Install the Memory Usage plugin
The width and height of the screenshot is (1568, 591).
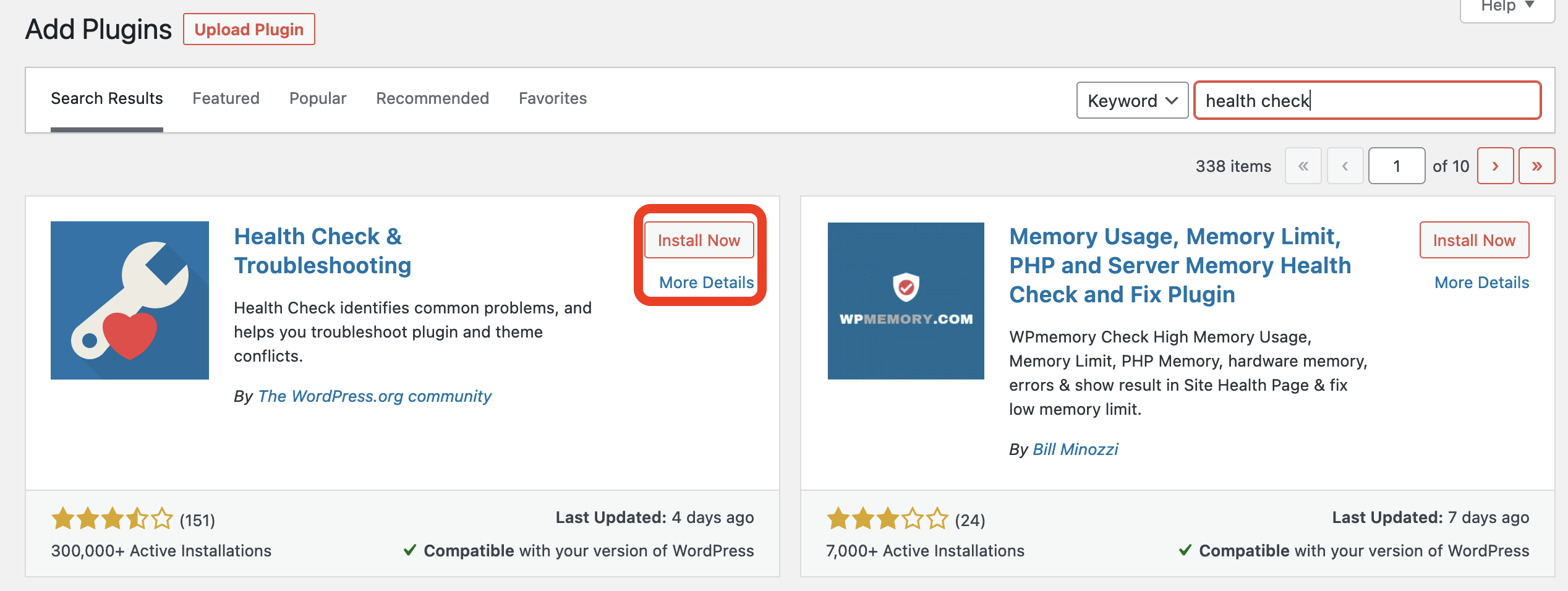(1474, 240)
